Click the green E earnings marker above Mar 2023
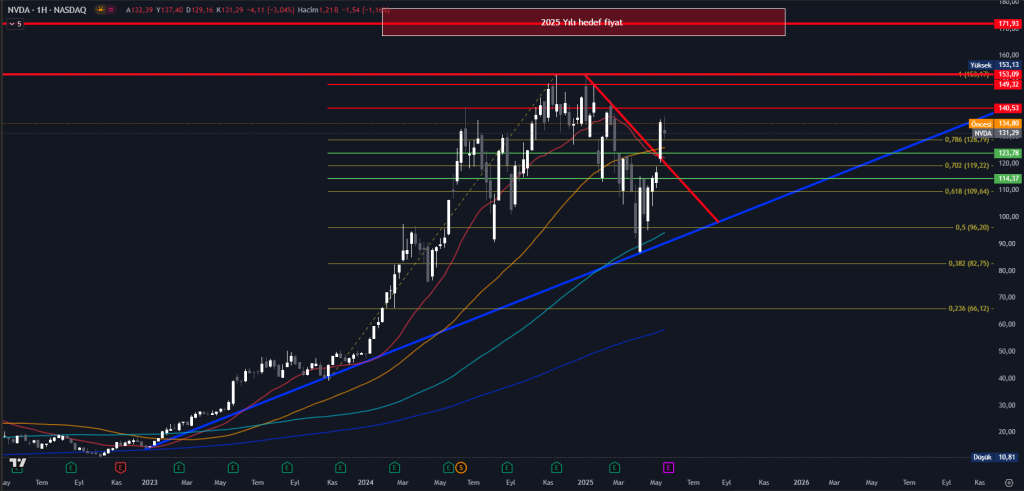This screenshot has width=1024, height=491. pyautogui.click(x=178, y=467)
